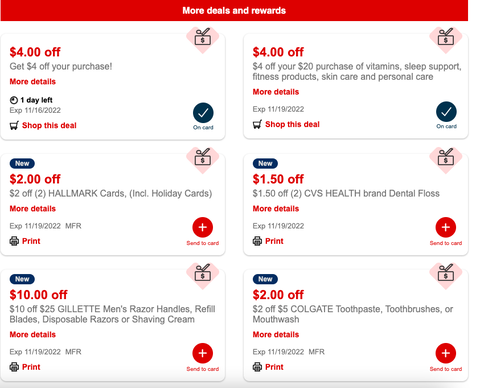This screenshot has width=480, height=388.
Task: Click Print link on Colgate coupon
Action: pos(274,367)
